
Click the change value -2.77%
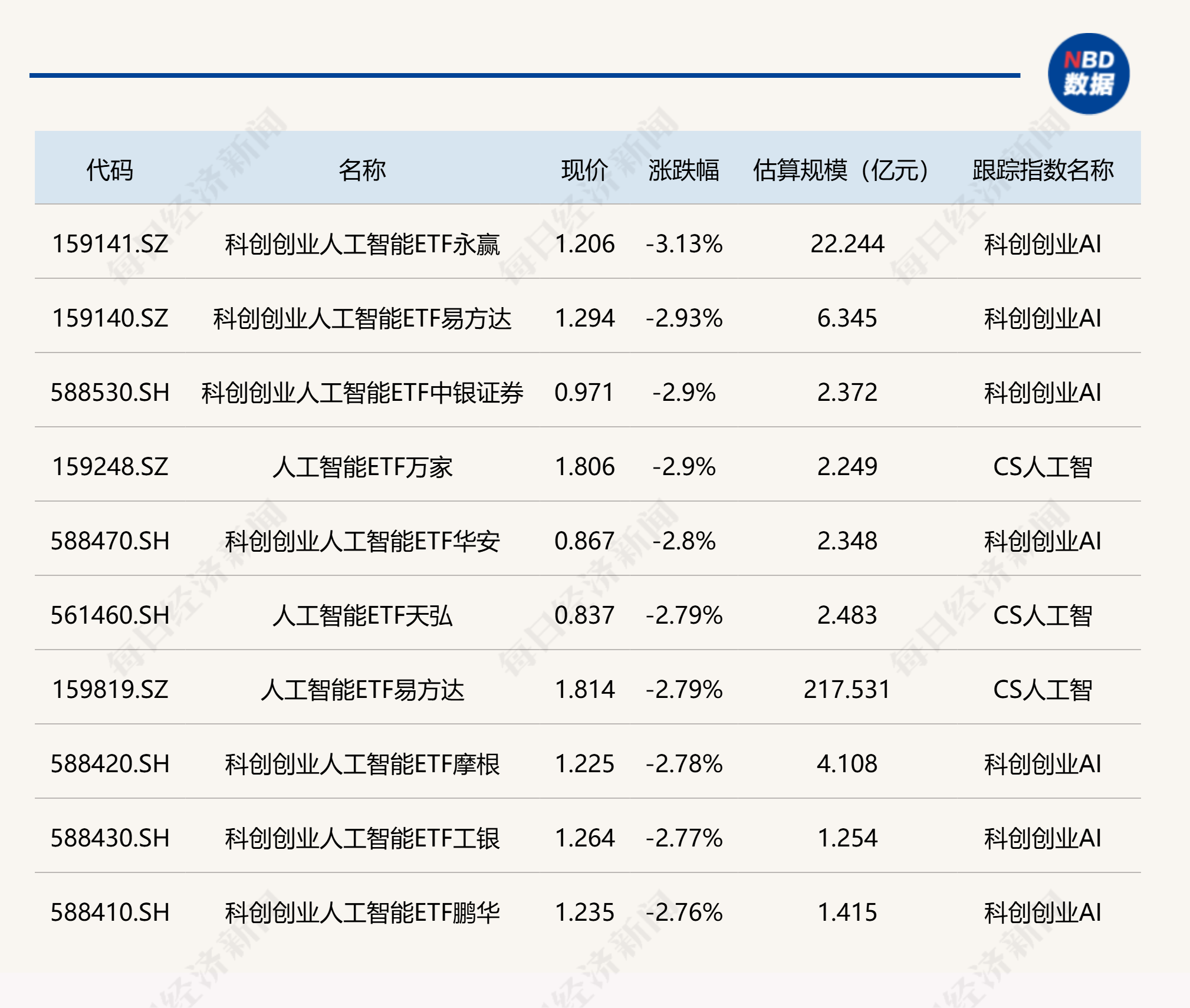point(684,838)
